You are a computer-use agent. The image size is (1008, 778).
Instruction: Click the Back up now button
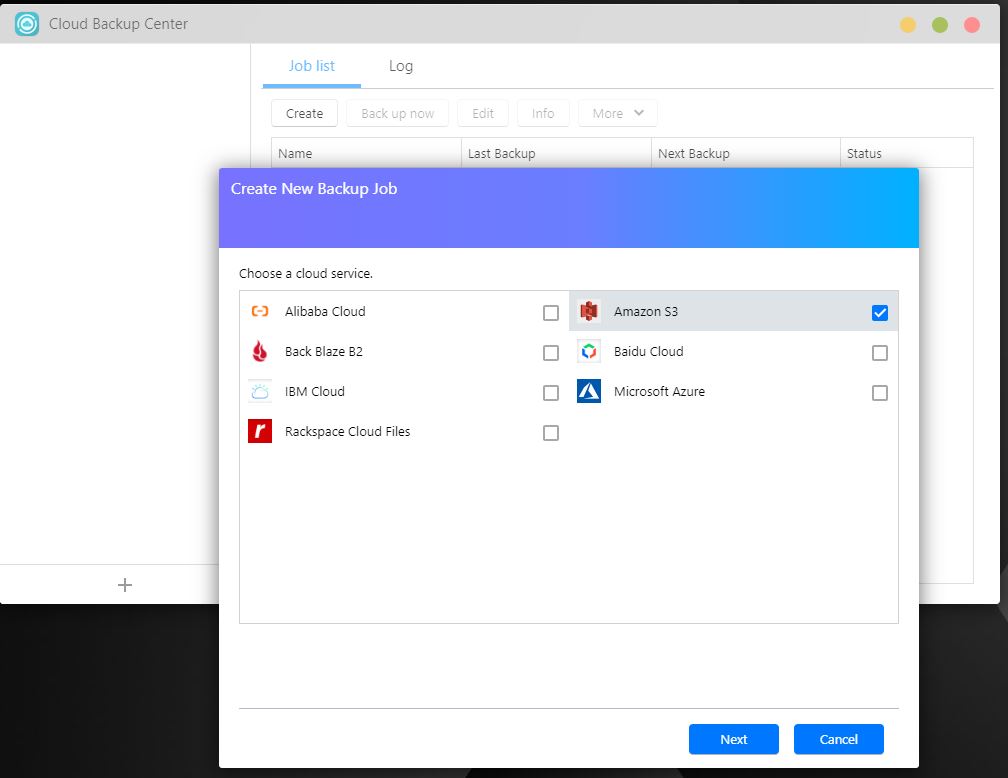click(x=397, y=113)
